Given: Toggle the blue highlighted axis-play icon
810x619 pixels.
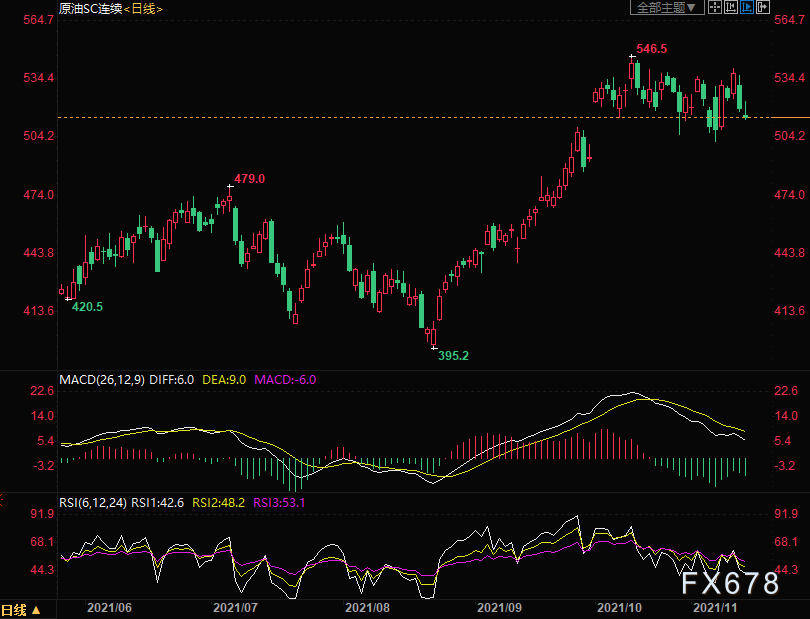Looking at the screenshot, I should pos(747,7).
